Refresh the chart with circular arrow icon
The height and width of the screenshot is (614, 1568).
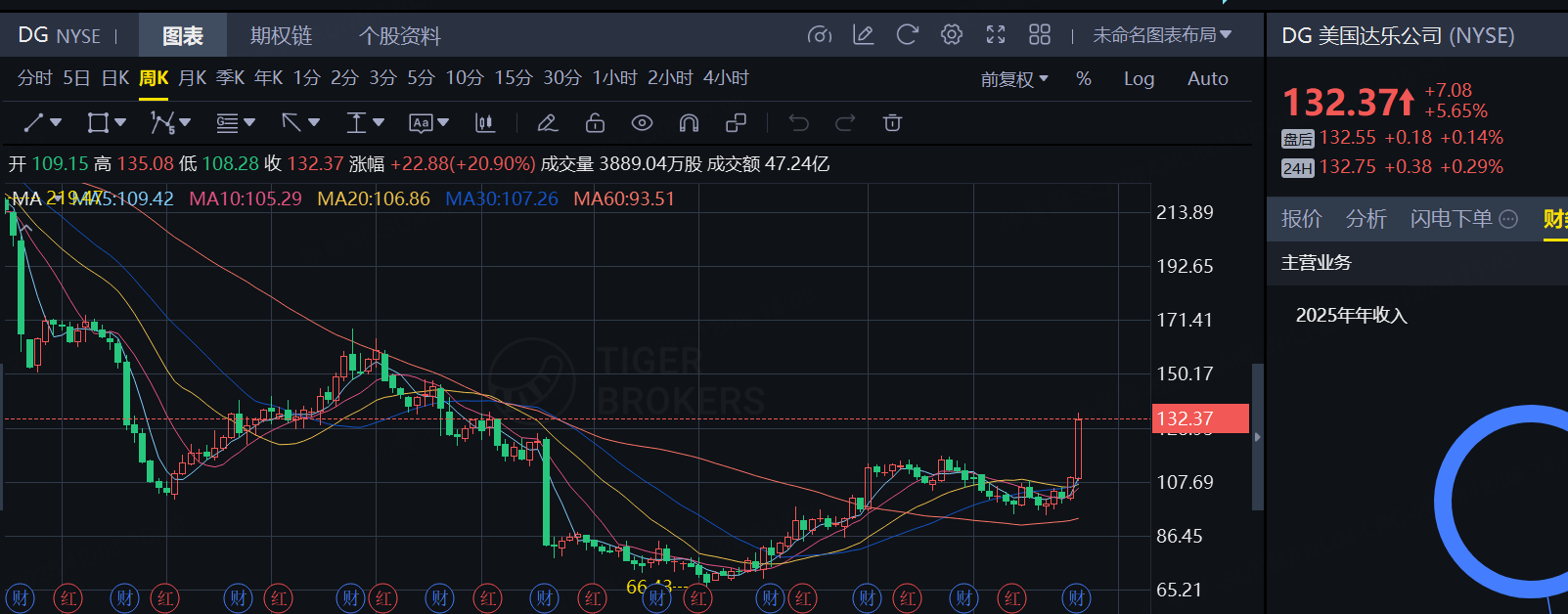pyautogui.click(x=908, y=35)
